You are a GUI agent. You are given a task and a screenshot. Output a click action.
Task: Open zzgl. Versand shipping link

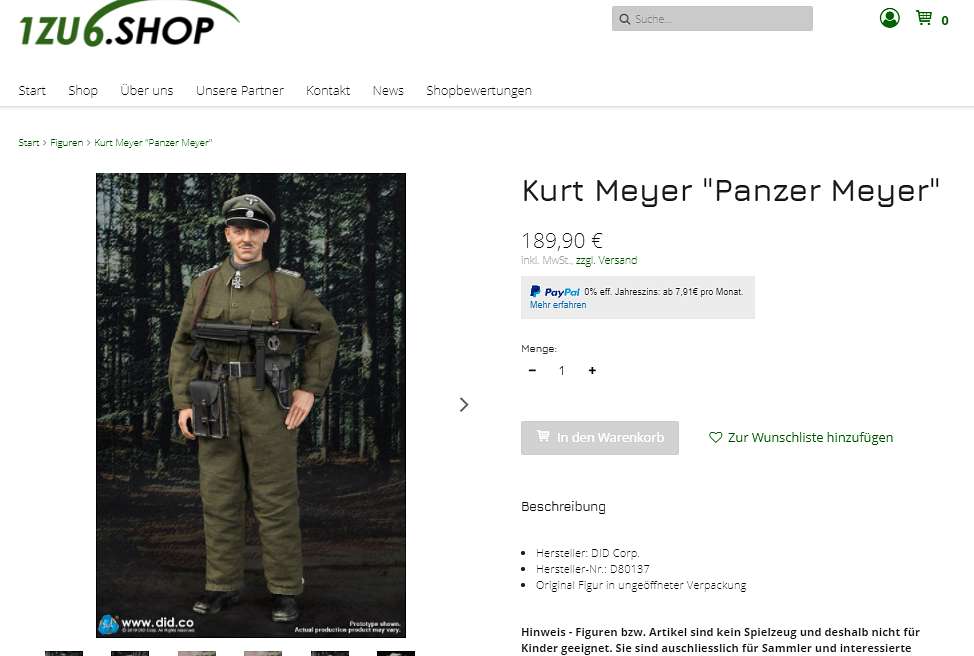point(606,260)
